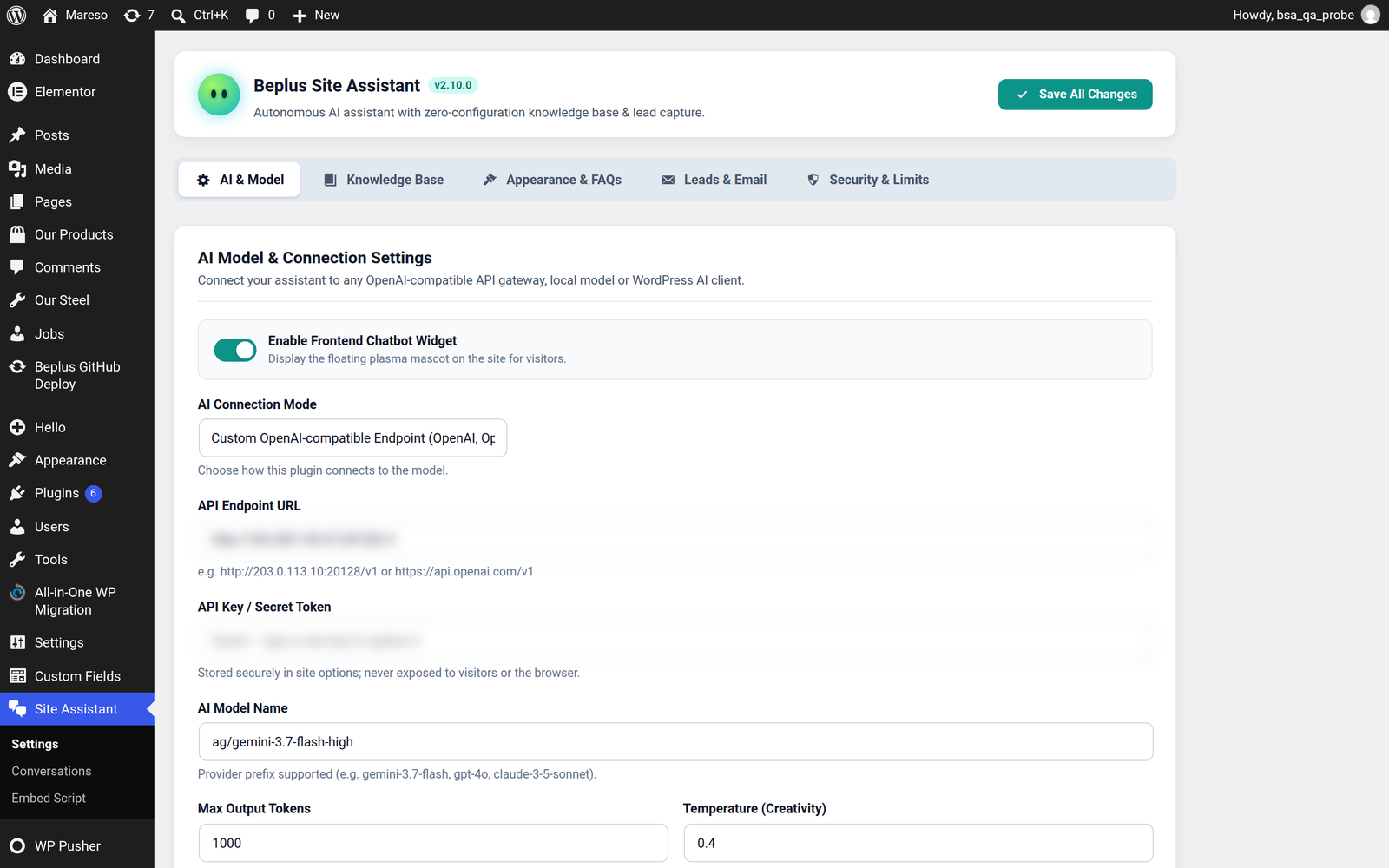Open the Leads & Email tab

(714, 180)
